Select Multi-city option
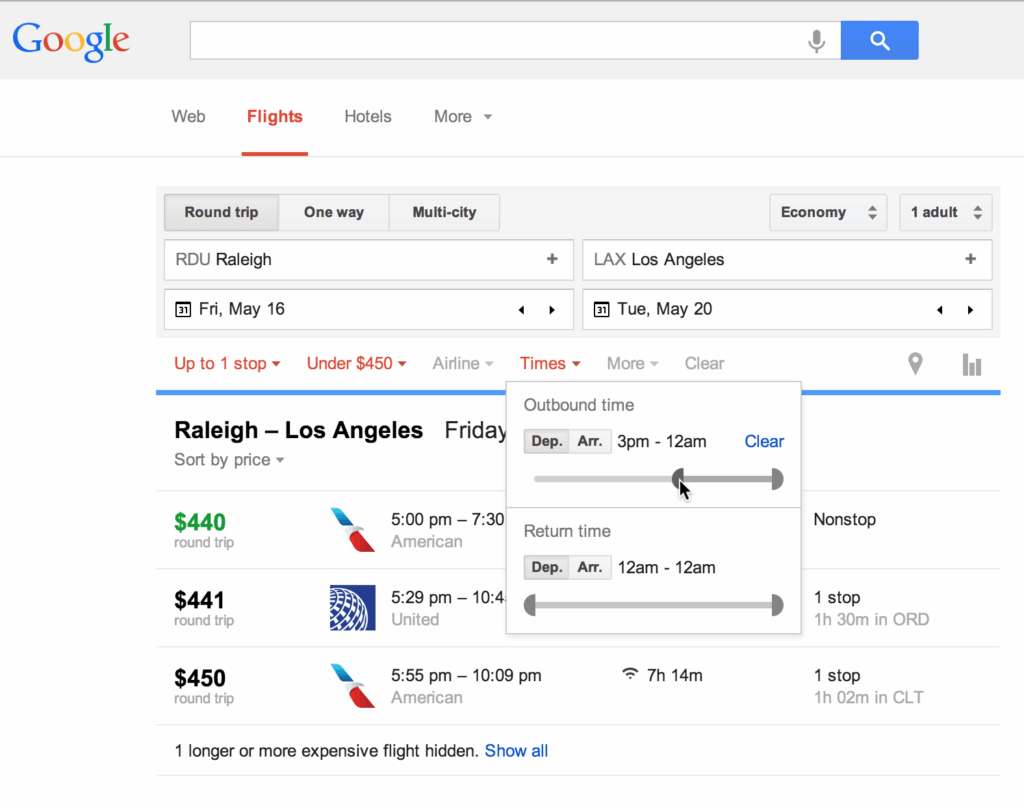The image size is (1024, 806). 444,212
